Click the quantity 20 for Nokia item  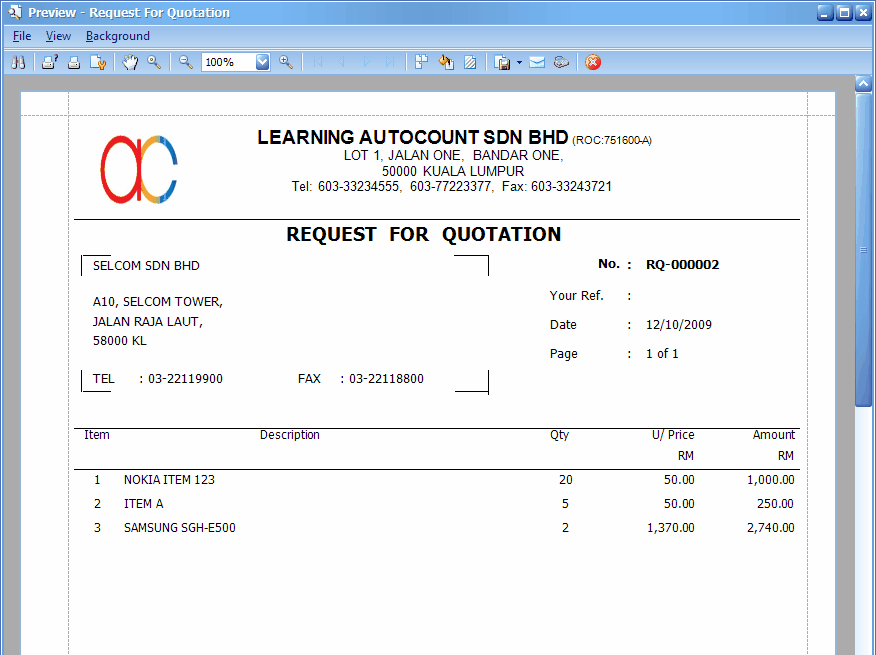tap(565, 480)
